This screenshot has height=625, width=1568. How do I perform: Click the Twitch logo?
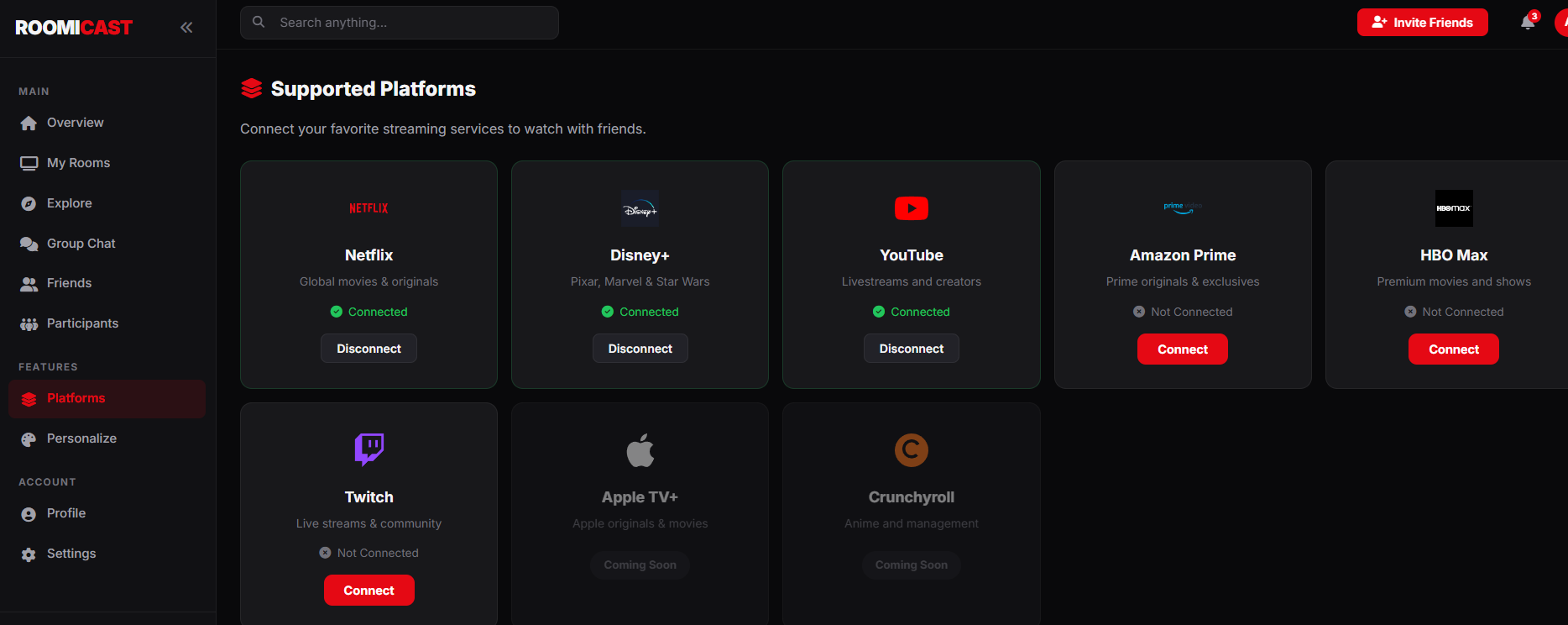tap(369, 449)
